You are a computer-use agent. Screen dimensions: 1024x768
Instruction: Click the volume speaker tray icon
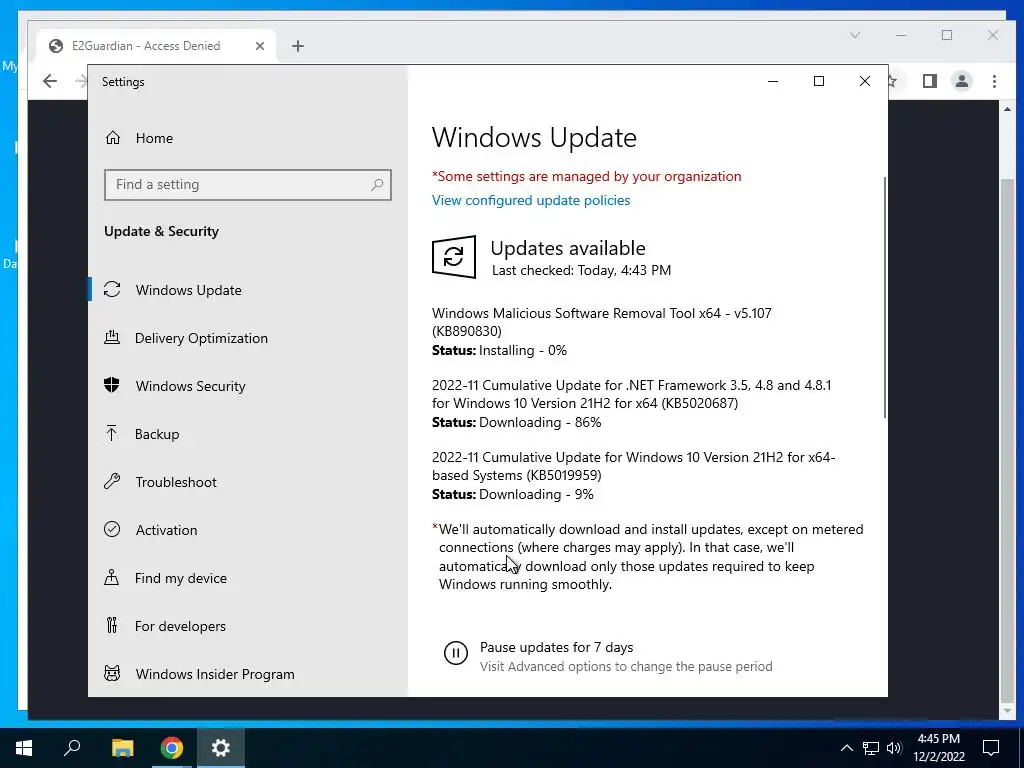(x=894, y=748)
